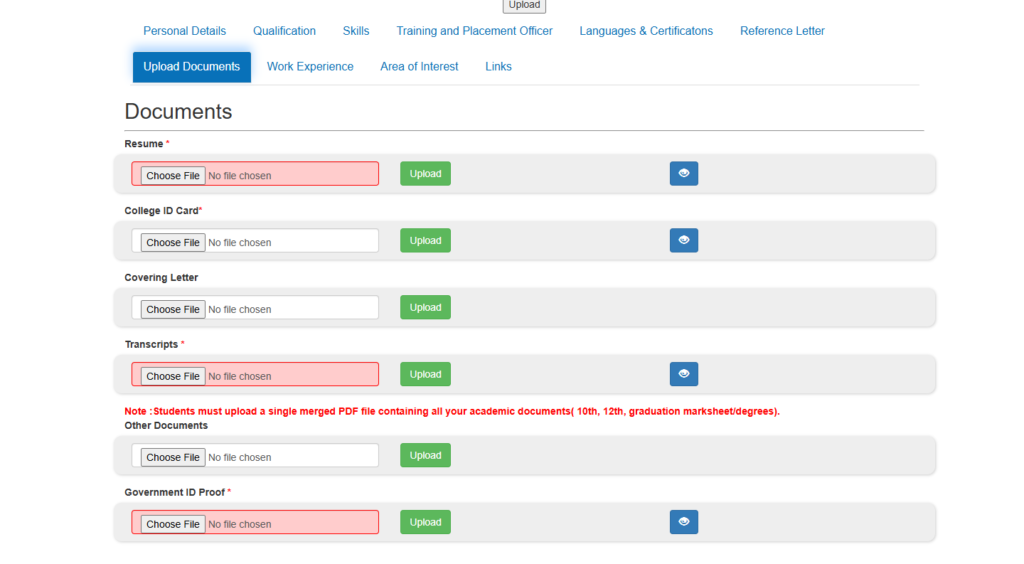1024x564 pixels.
Task: Click the grey Upload button at top
Action: [524, 5]
